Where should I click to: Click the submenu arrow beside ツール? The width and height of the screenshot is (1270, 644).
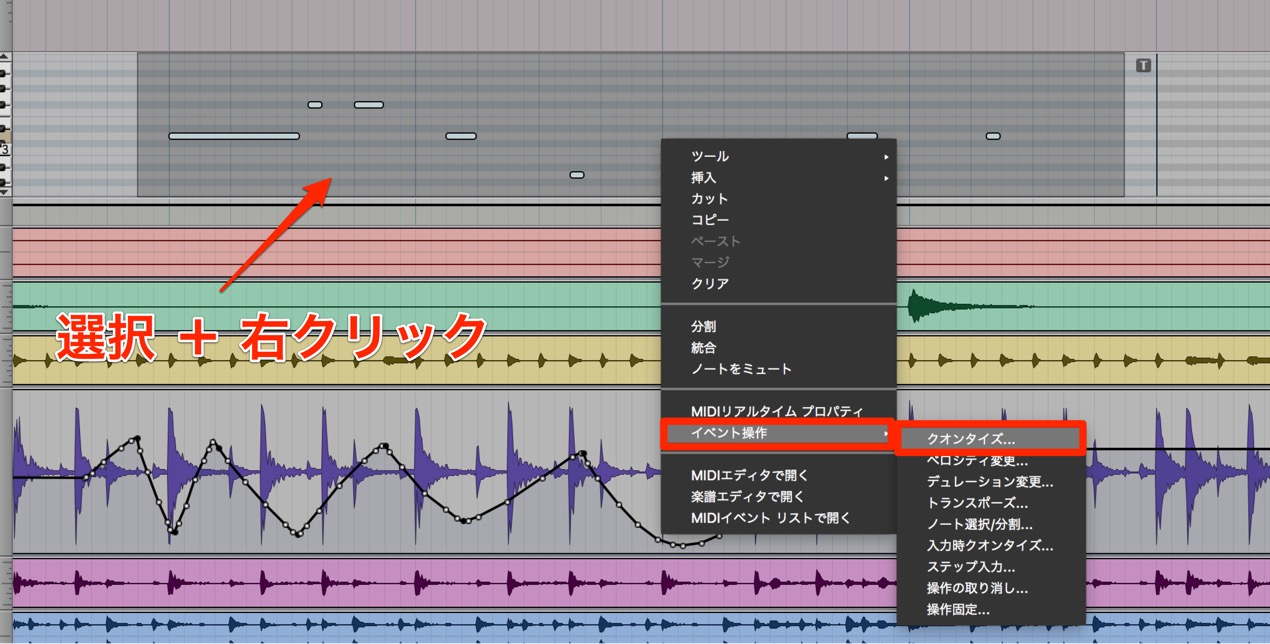(886, 157)
